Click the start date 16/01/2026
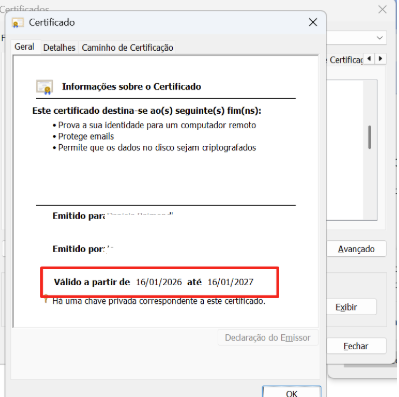The image size is (399, 397). 159,282
